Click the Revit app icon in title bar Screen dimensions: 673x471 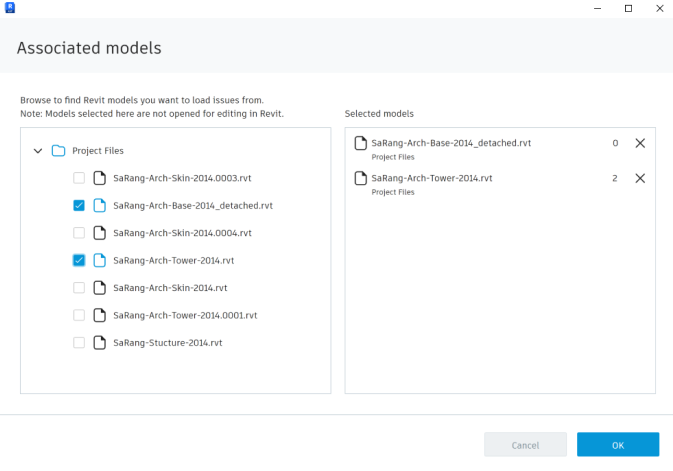11,8
